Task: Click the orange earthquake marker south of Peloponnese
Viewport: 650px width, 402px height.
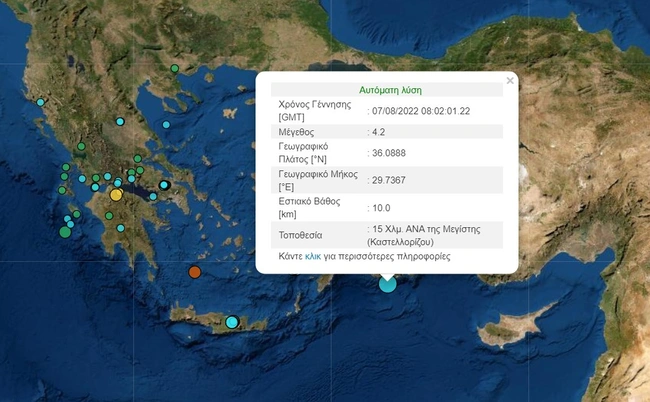Action: coord(195,272)
